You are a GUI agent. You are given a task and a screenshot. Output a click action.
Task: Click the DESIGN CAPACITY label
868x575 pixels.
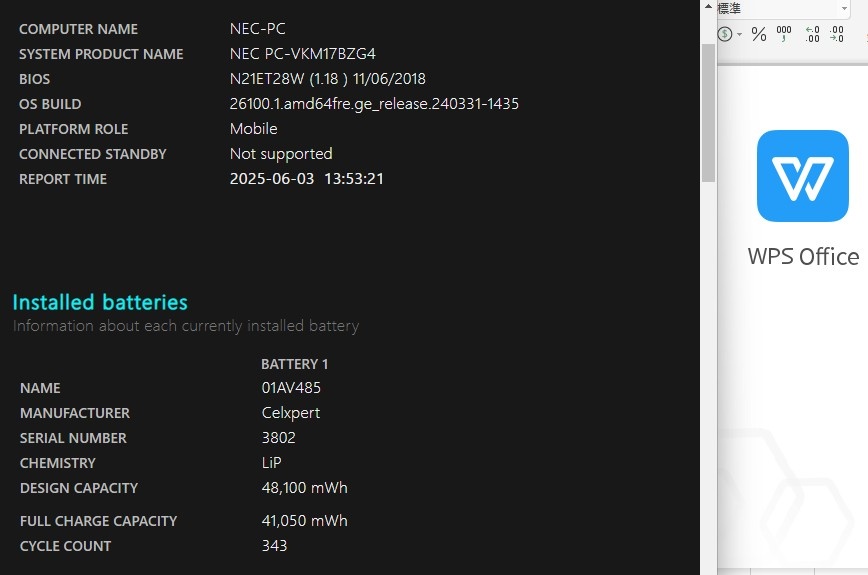click(79, 488)
